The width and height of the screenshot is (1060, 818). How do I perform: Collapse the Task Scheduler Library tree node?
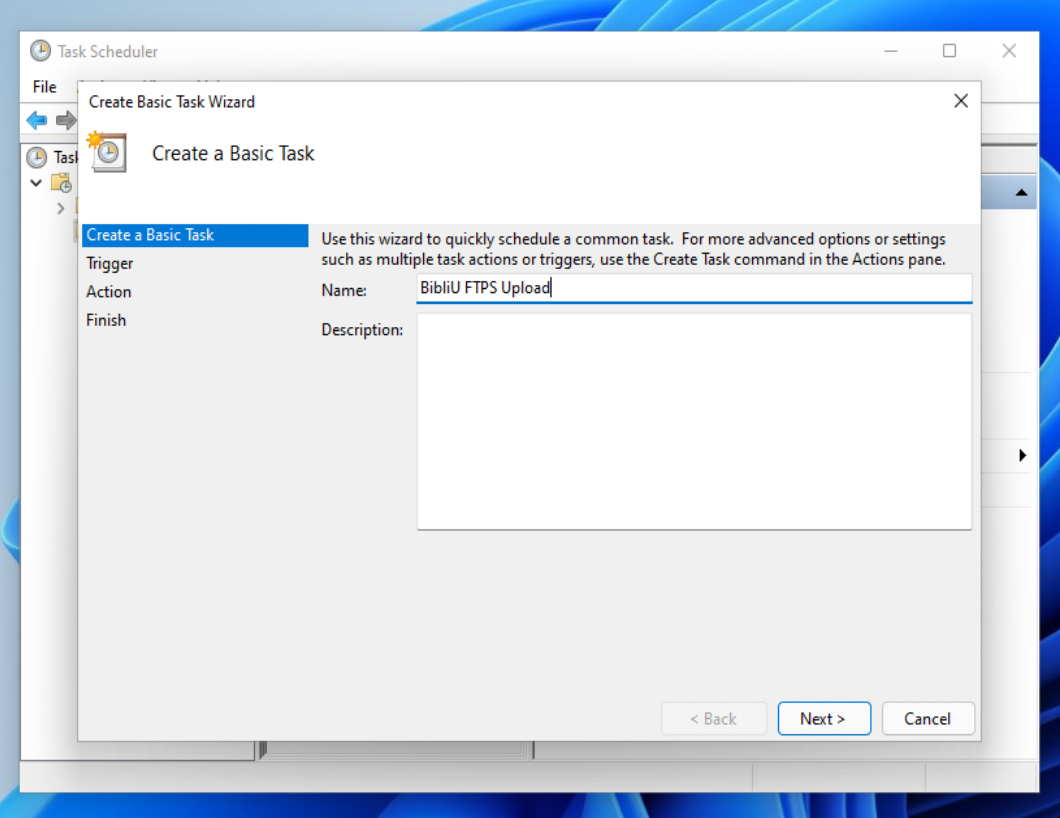[36, 183]
